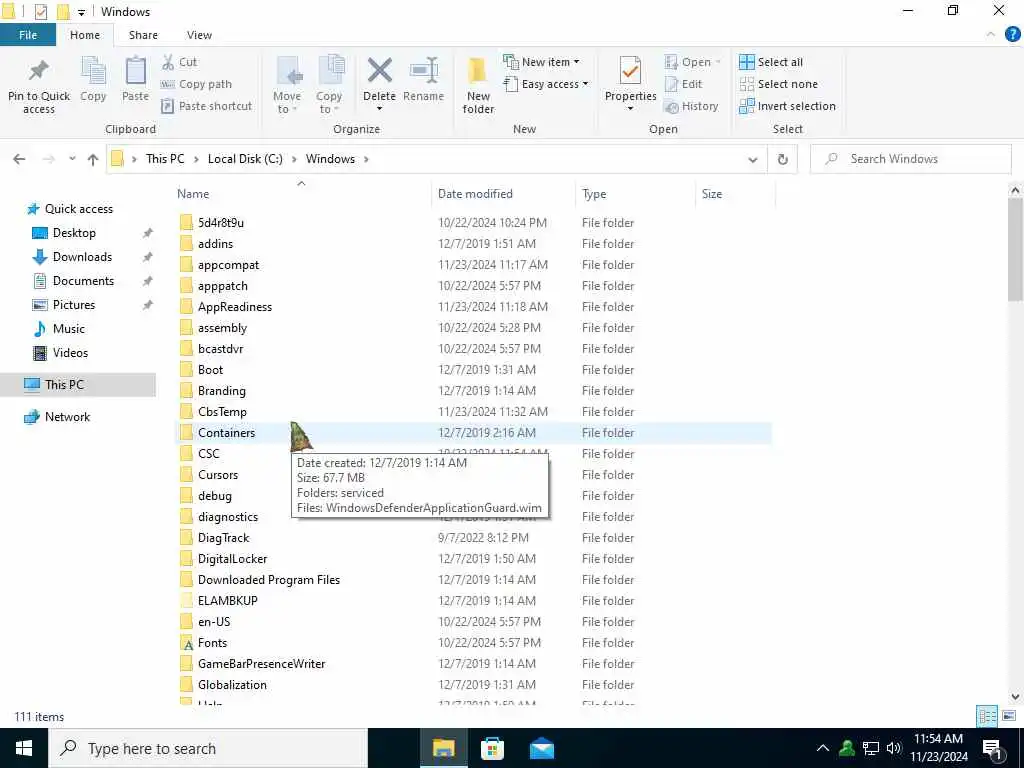
Task: Click the red Delete icon
Action: pos(379,71)
